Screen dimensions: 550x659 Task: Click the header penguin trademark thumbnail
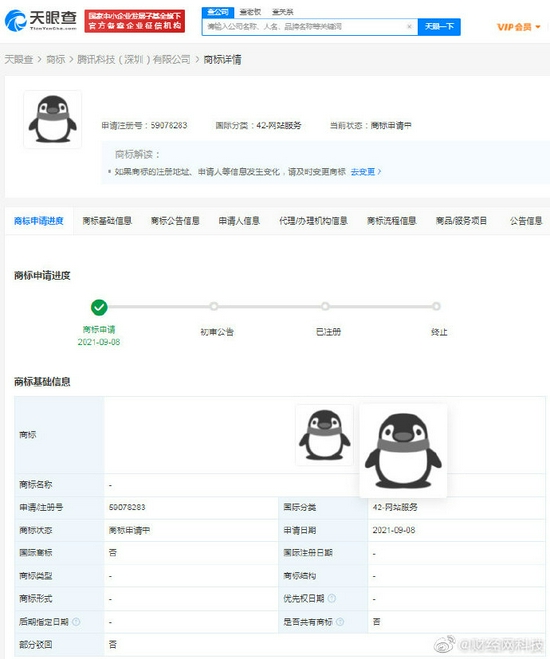53,119
